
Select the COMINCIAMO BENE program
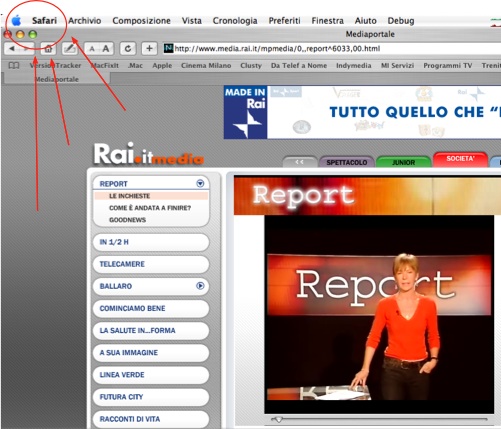tap(151, 308)
